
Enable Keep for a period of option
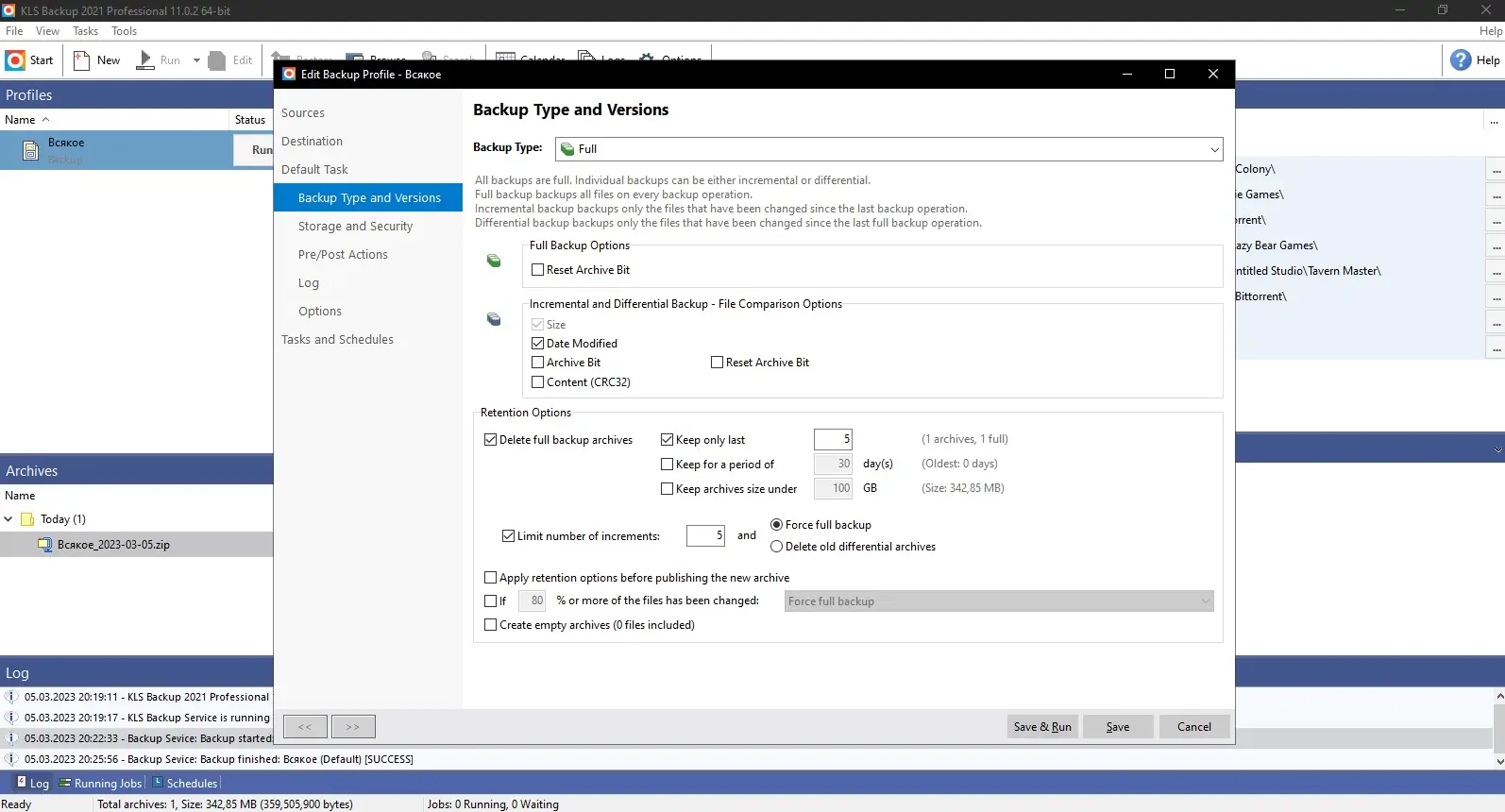coord(667,465)
